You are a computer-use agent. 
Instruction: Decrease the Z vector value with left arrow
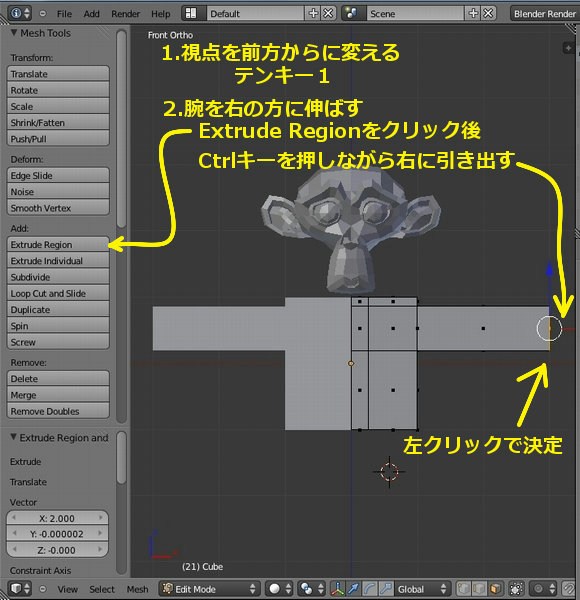14,549
